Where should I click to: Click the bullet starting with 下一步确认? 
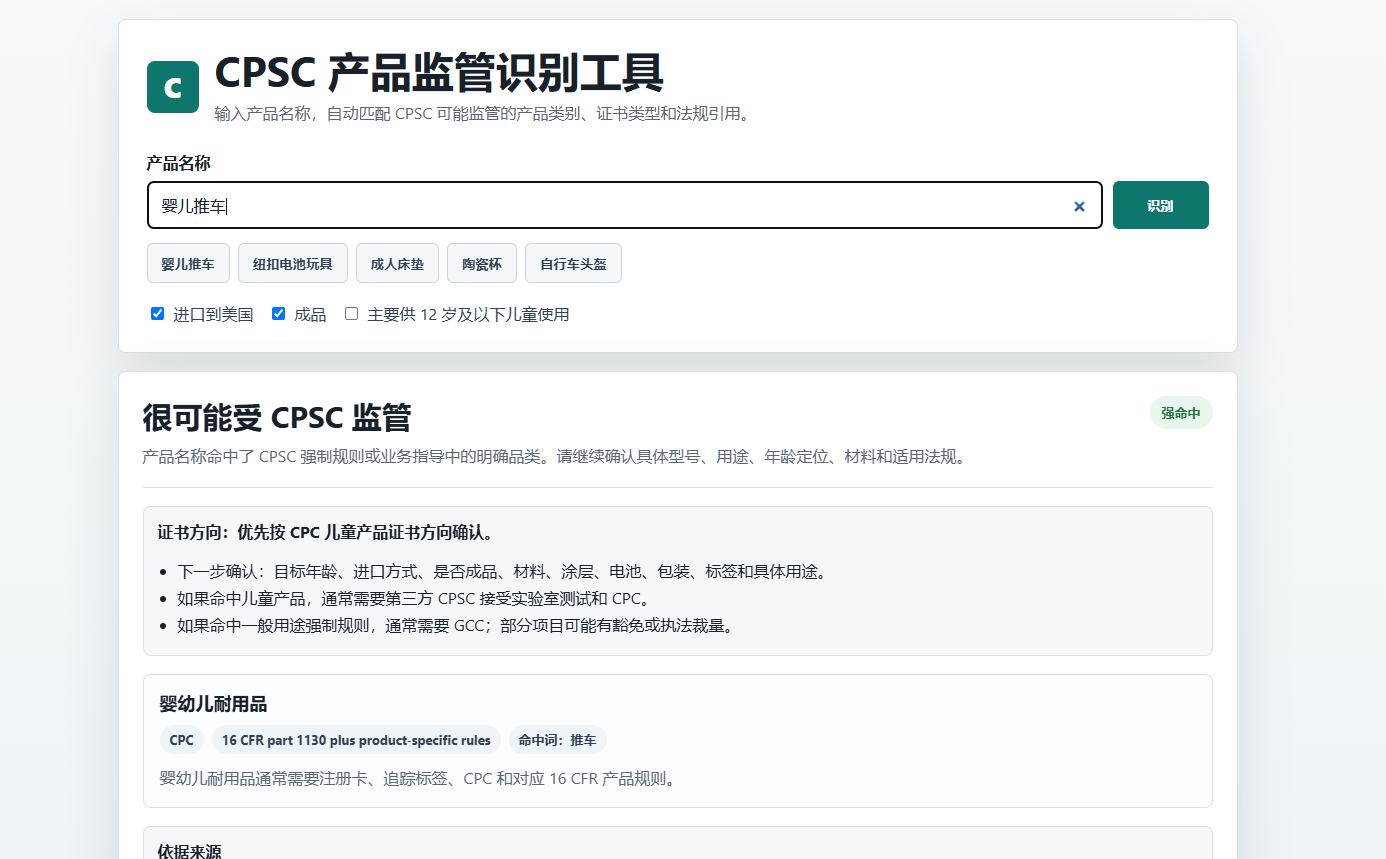502,572
